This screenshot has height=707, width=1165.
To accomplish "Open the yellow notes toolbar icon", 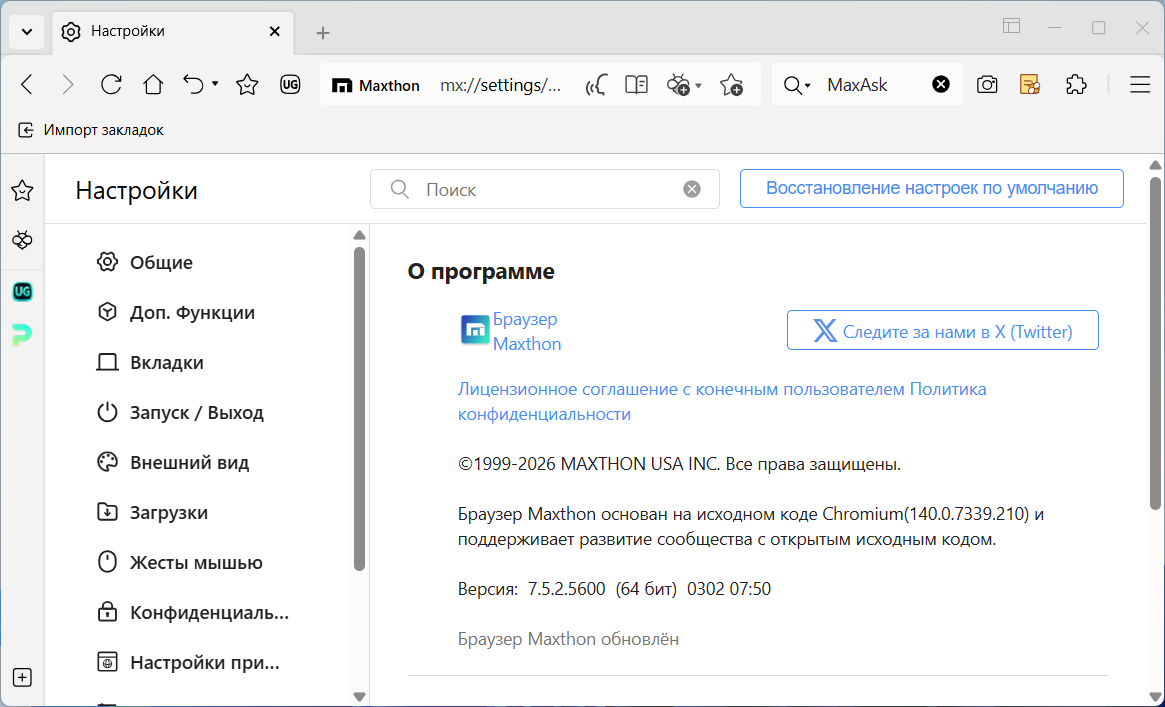I will (1030, 85).
